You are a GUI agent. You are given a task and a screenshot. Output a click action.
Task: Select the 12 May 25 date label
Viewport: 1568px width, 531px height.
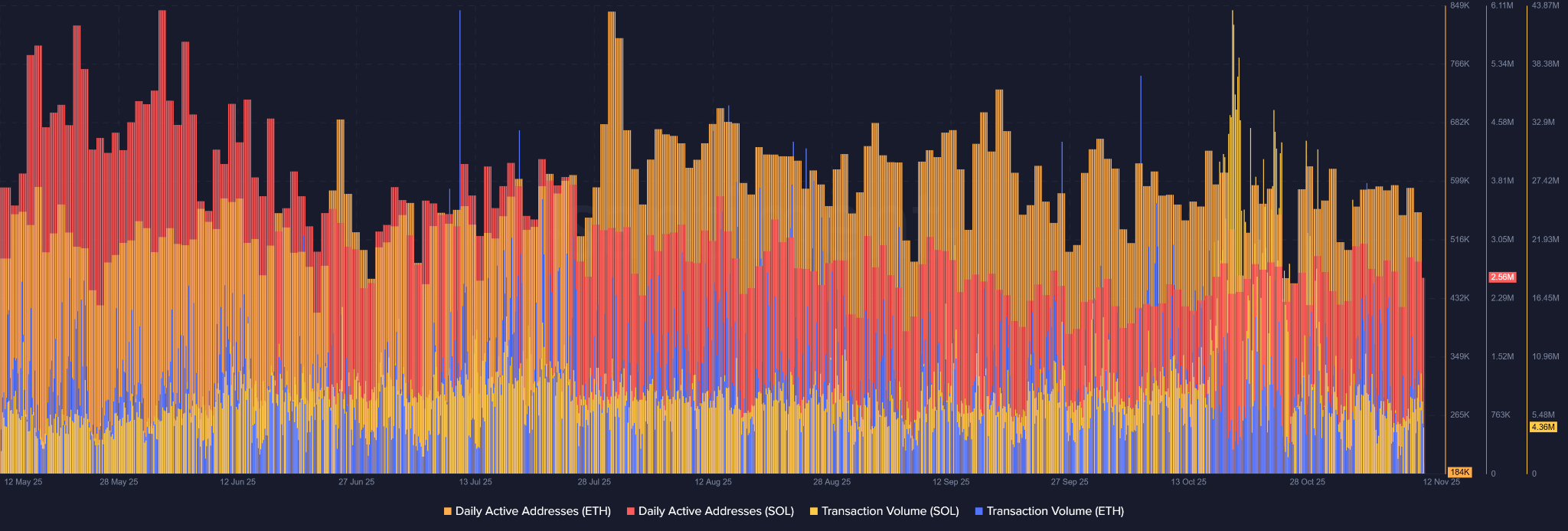point(24,482)
